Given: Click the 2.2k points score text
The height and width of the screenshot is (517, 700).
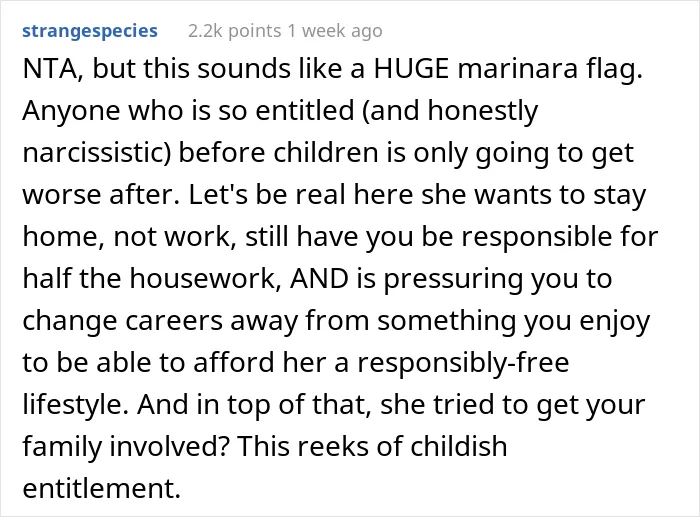Looking at the screenshot, I should [x=235, y=31].
